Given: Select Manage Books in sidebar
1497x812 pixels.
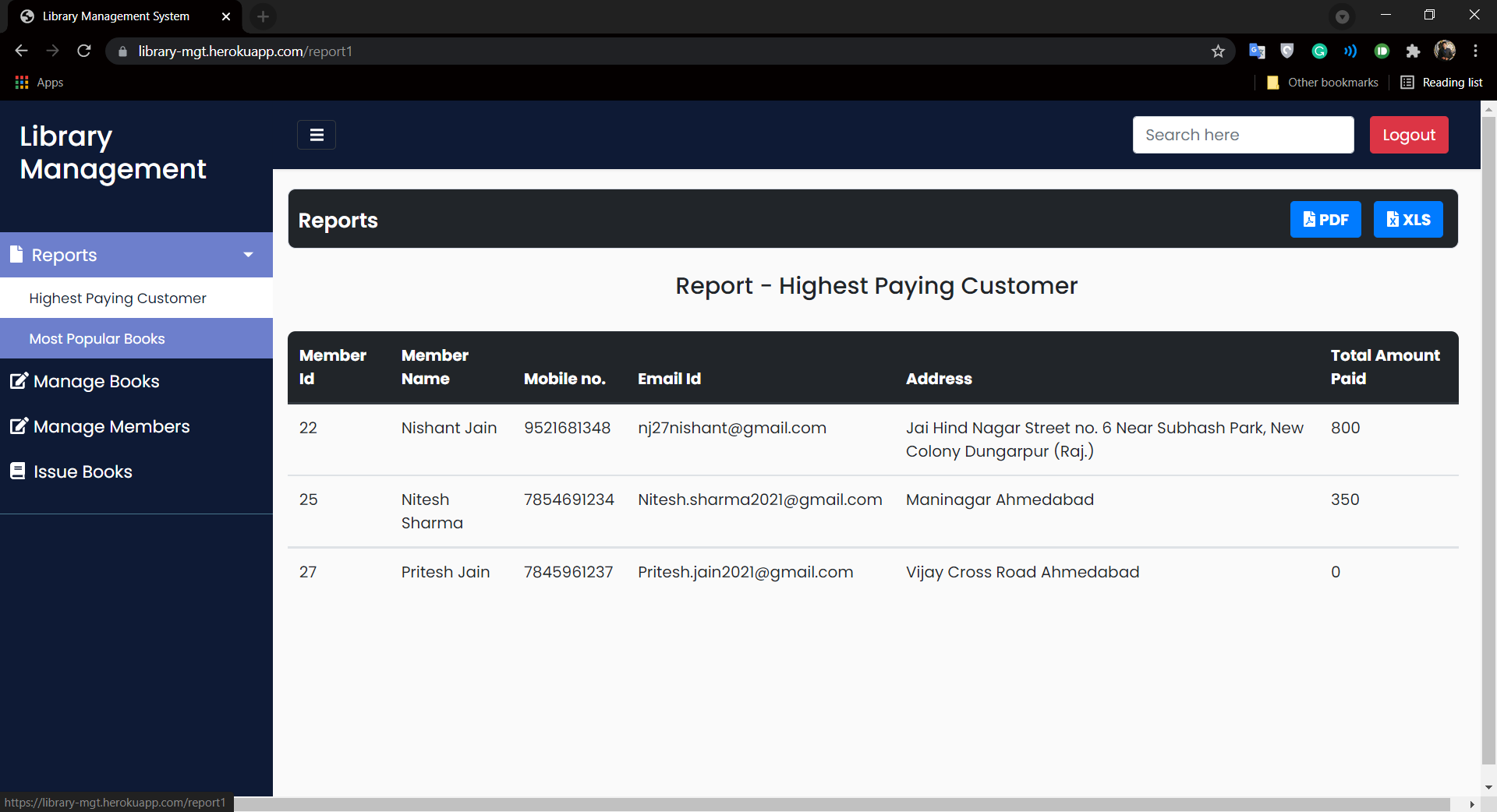Looking at the screenshot, I should [x=95, y=382].
